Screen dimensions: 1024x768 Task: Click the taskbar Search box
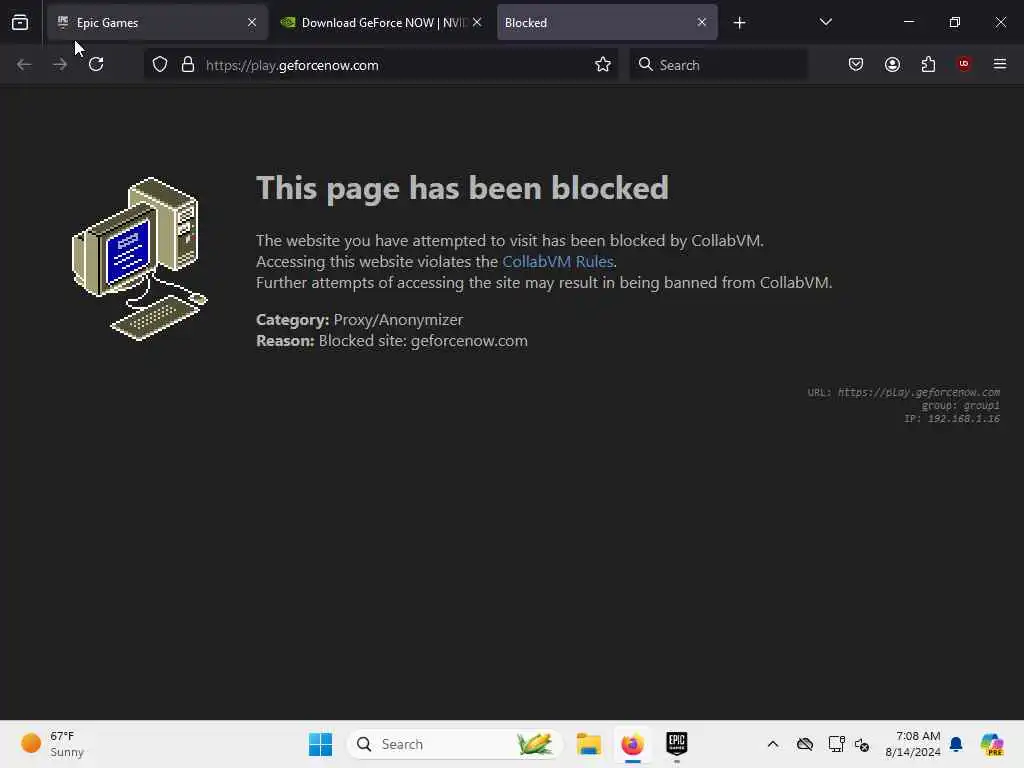coord(455,744)
